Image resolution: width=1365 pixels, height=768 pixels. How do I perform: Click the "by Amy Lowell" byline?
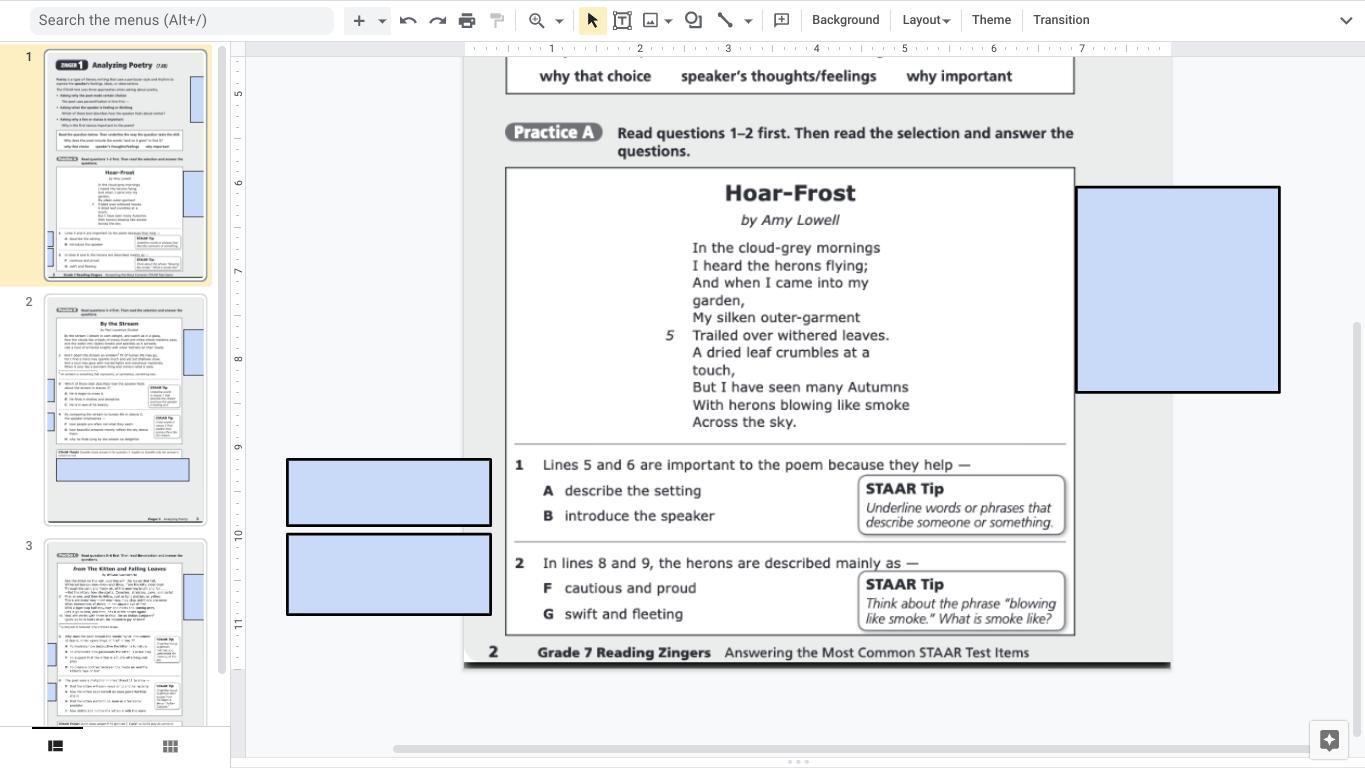tap(790, 220)
